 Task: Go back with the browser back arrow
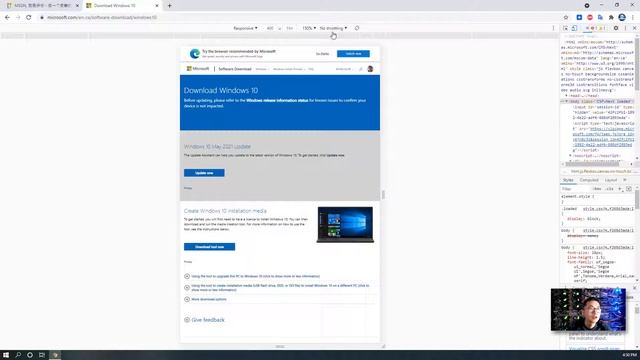coord(7,18)
